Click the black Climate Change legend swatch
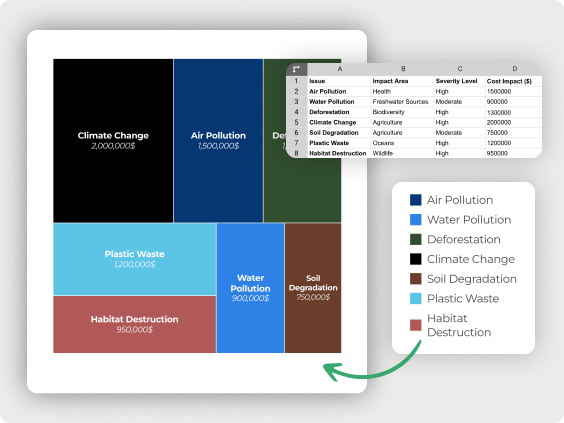This screenshot has width=564, height=423. click(x=415, y=259)
